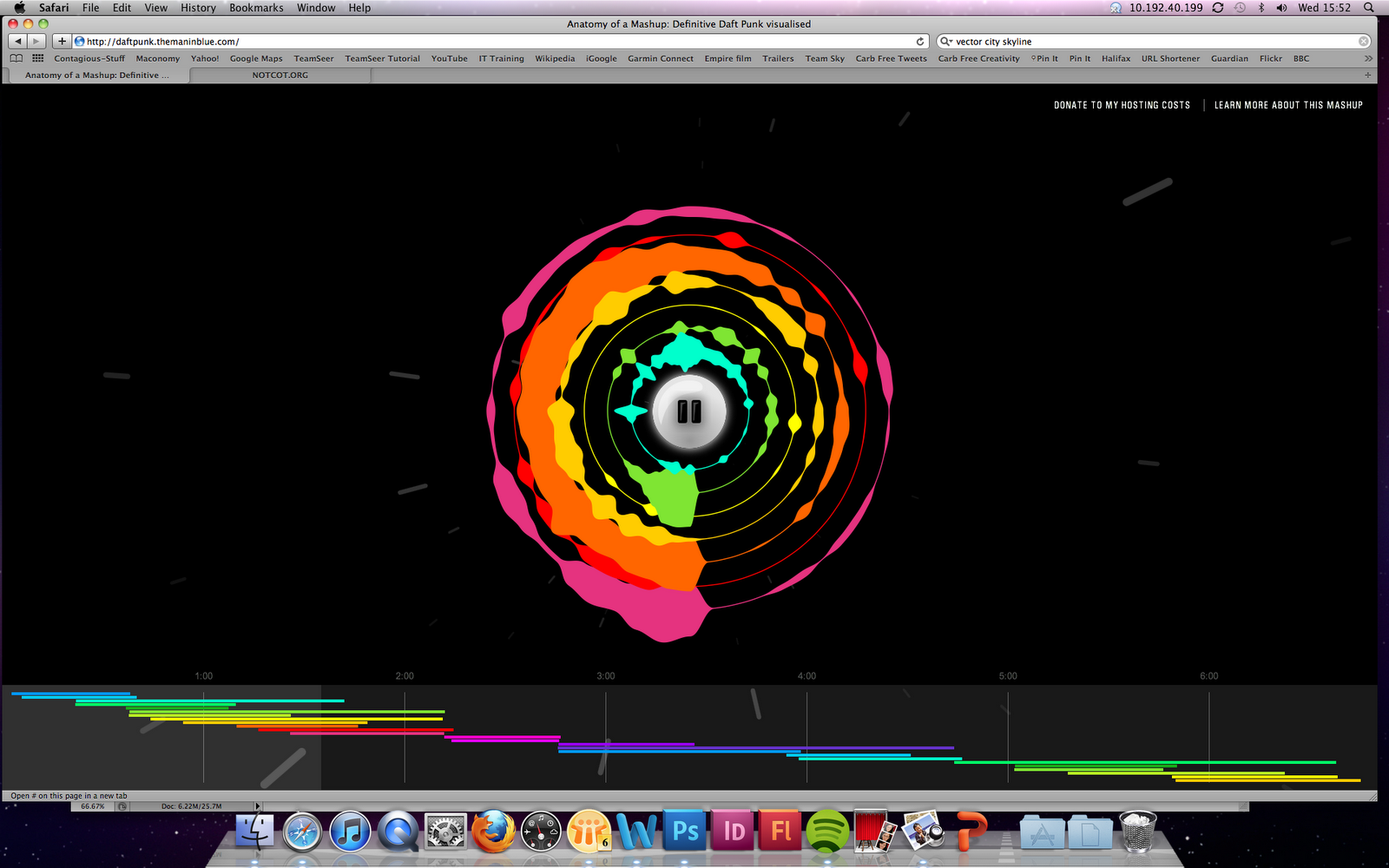The image size is (1389, 868).
Task: Open Preview from the Dock
Action: click(x=923, y=832)
